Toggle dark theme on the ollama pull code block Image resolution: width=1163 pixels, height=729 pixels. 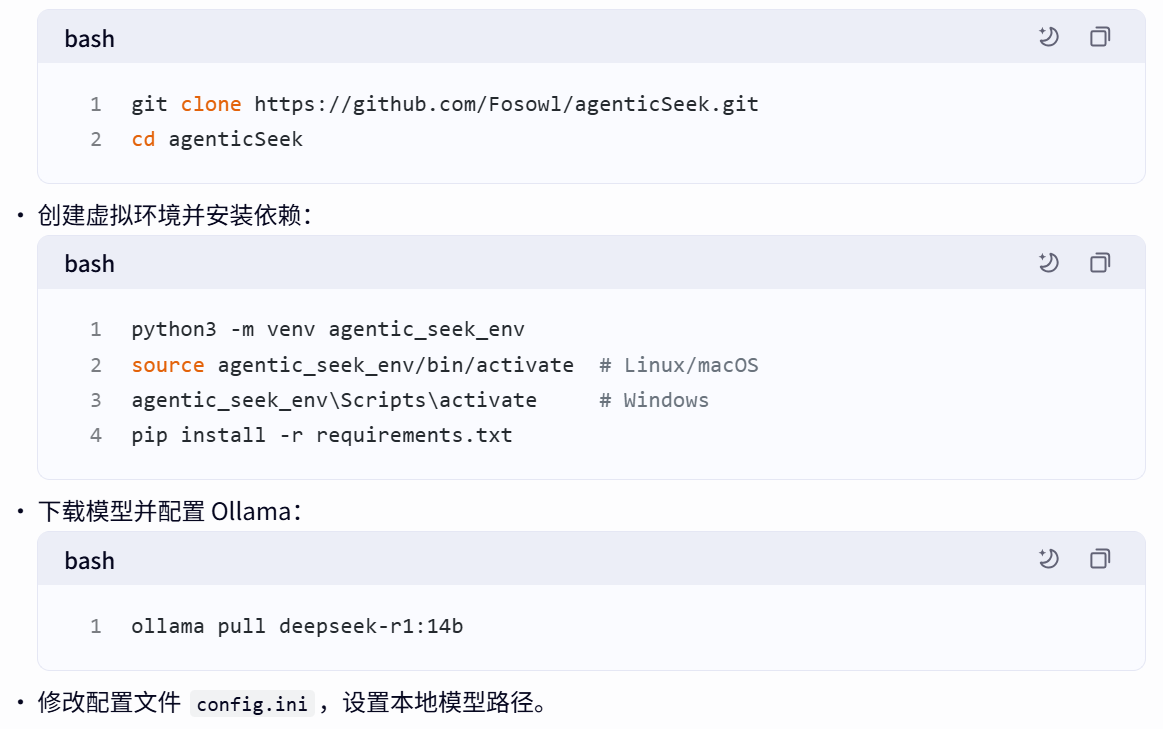[1048, 559]
